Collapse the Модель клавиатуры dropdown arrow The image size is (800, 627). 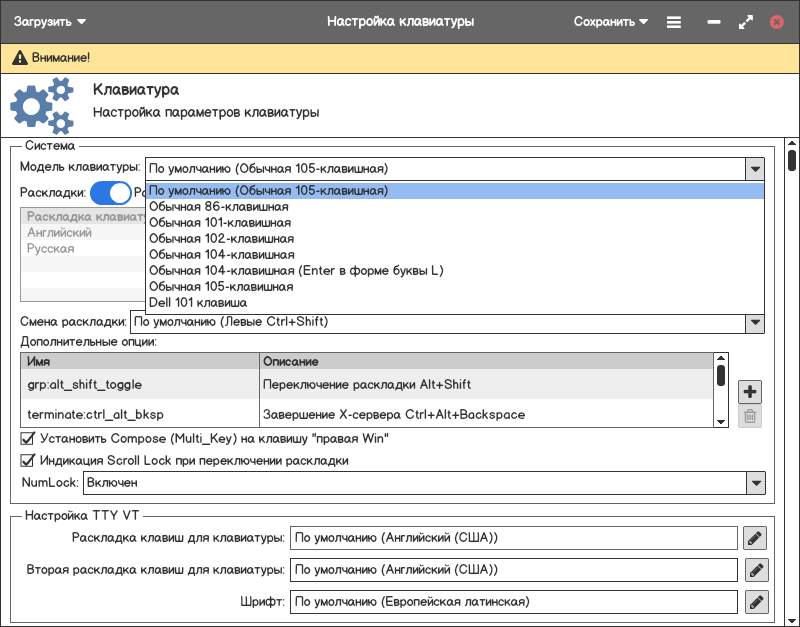click(755, 169)
